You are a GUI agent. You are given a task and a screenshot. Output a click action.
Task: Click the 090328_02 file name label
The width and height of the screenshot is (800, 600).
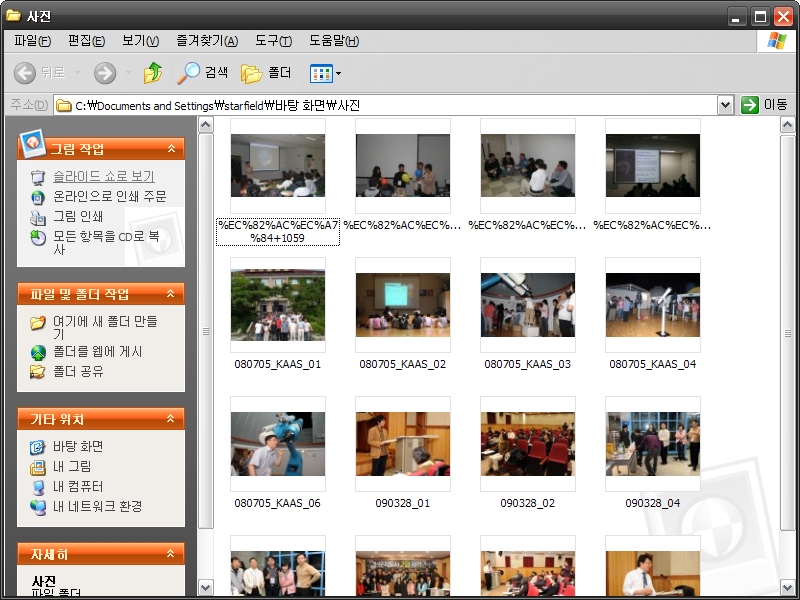coord(528,503)
